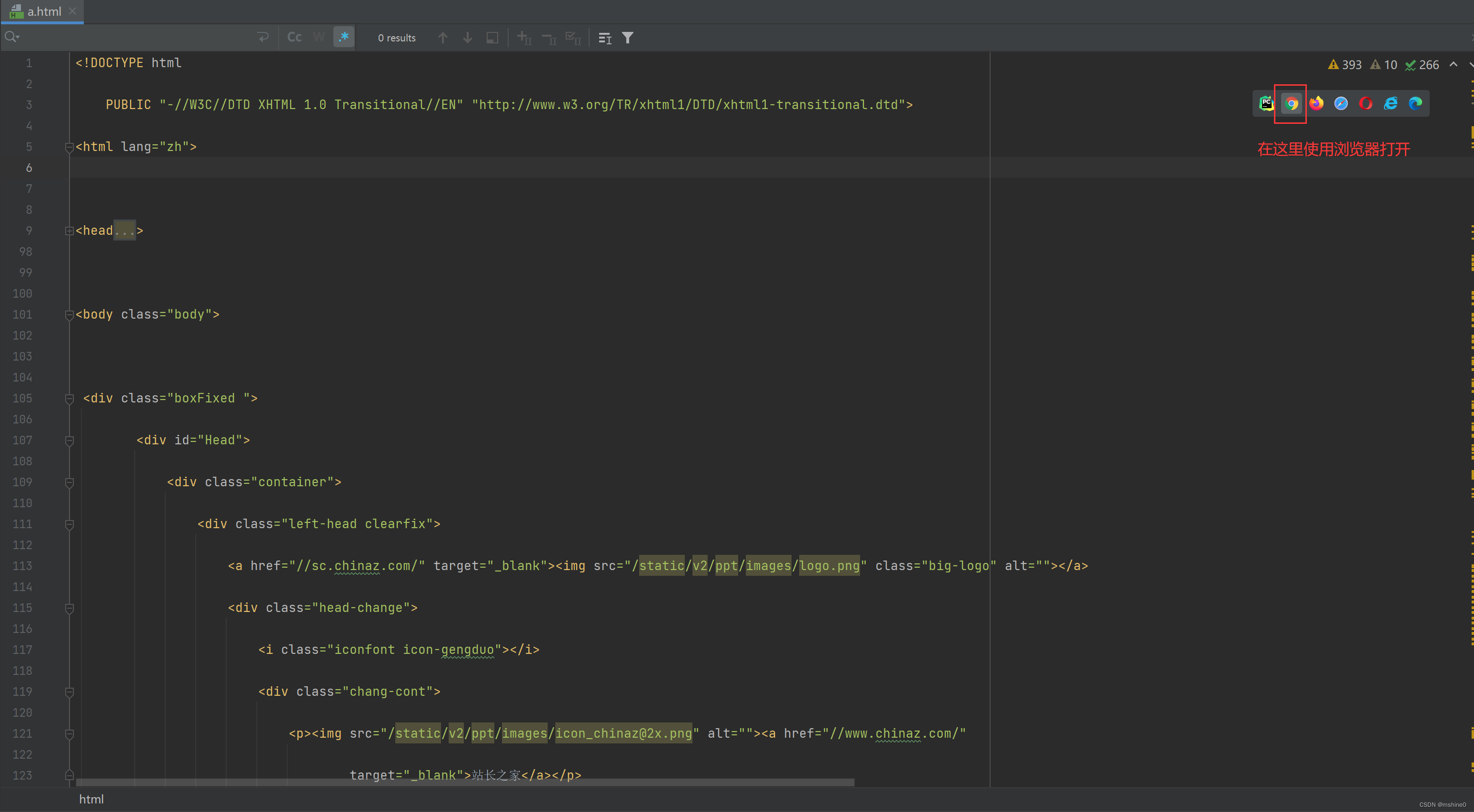Screen dimensions: 1474x812
Task: Click the 0 results label
Action: tap(397, 38)
